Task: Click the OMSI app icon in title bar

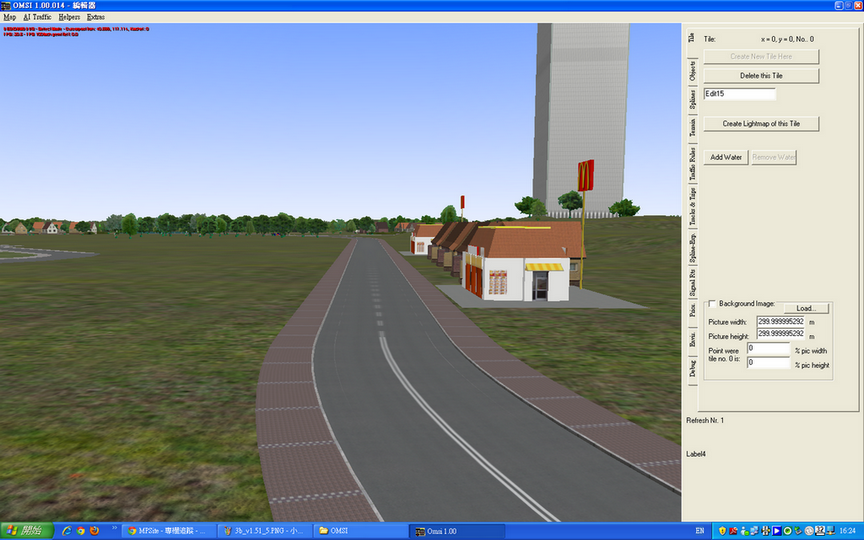Action: tap(6, 6)
